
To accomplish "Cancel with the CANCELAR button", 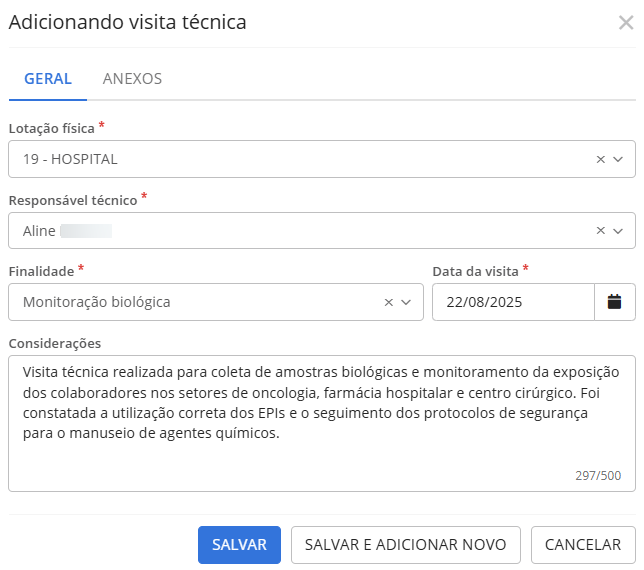I will [583, 545].
